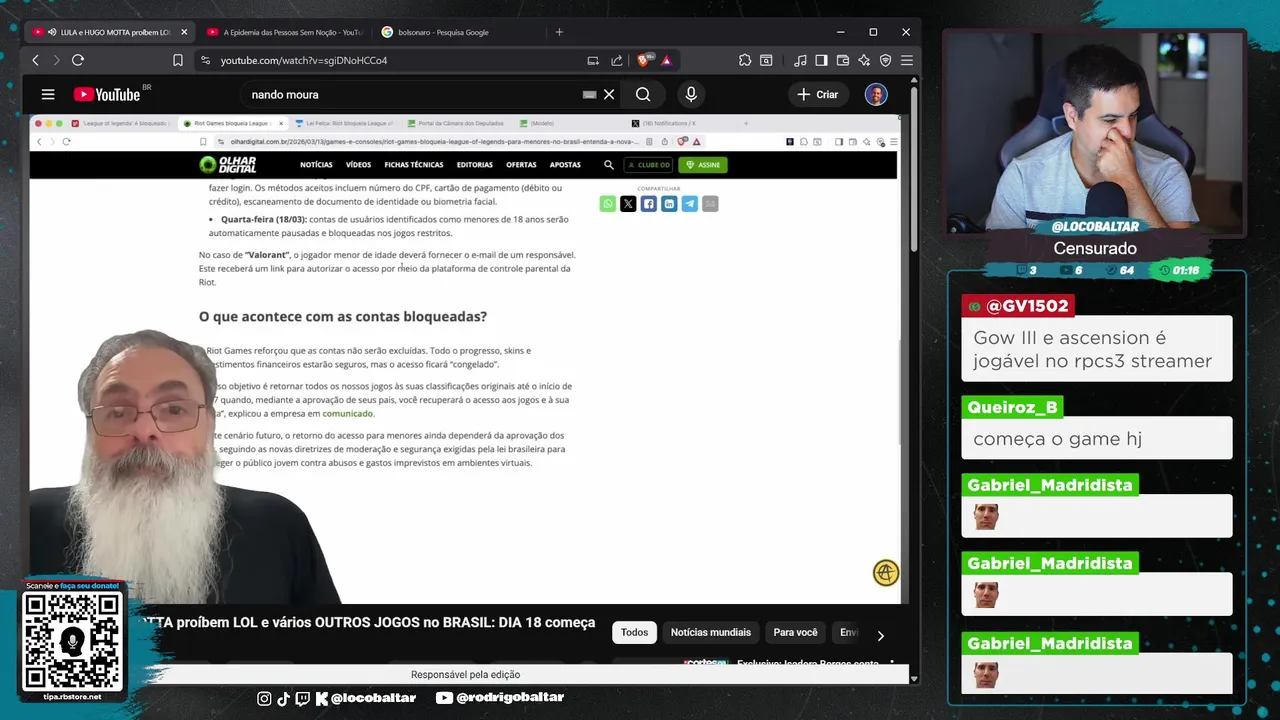Click OFERTAS in the Olhar Digital menu
Viewport: 1280px width, 720px height.
pyautogui.click(x=521, y=165)
